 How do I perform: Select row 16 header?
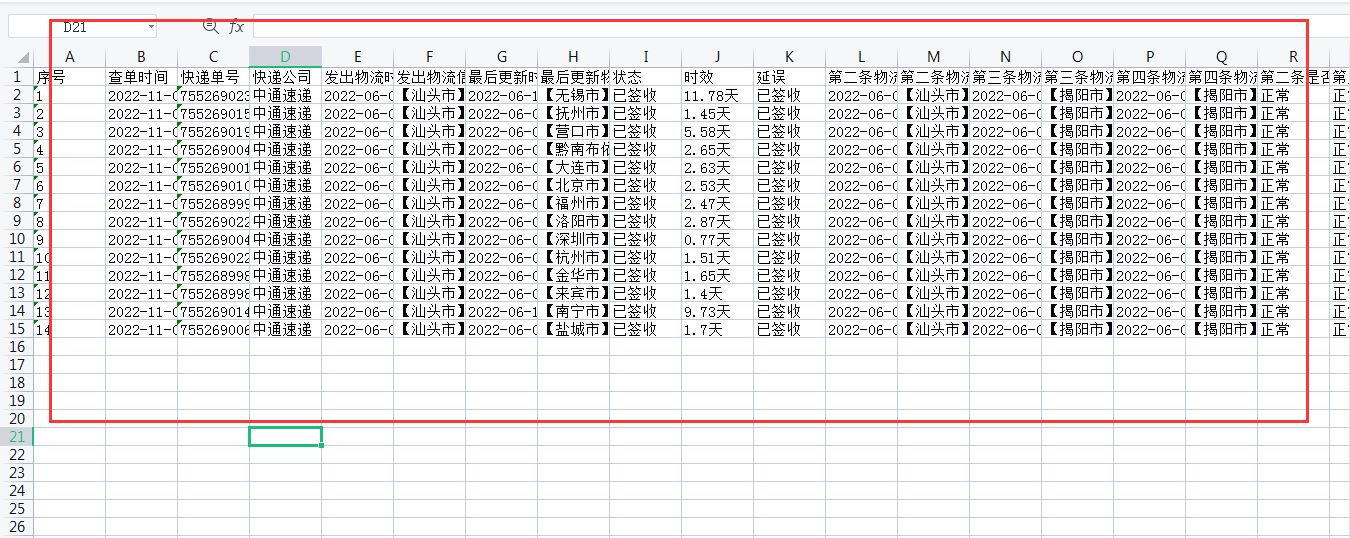tap(16, 347)
